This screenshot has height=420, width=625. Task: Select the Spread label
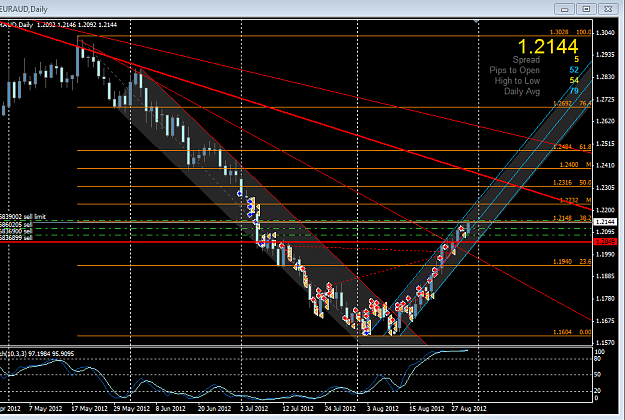[x=526, y=60]
